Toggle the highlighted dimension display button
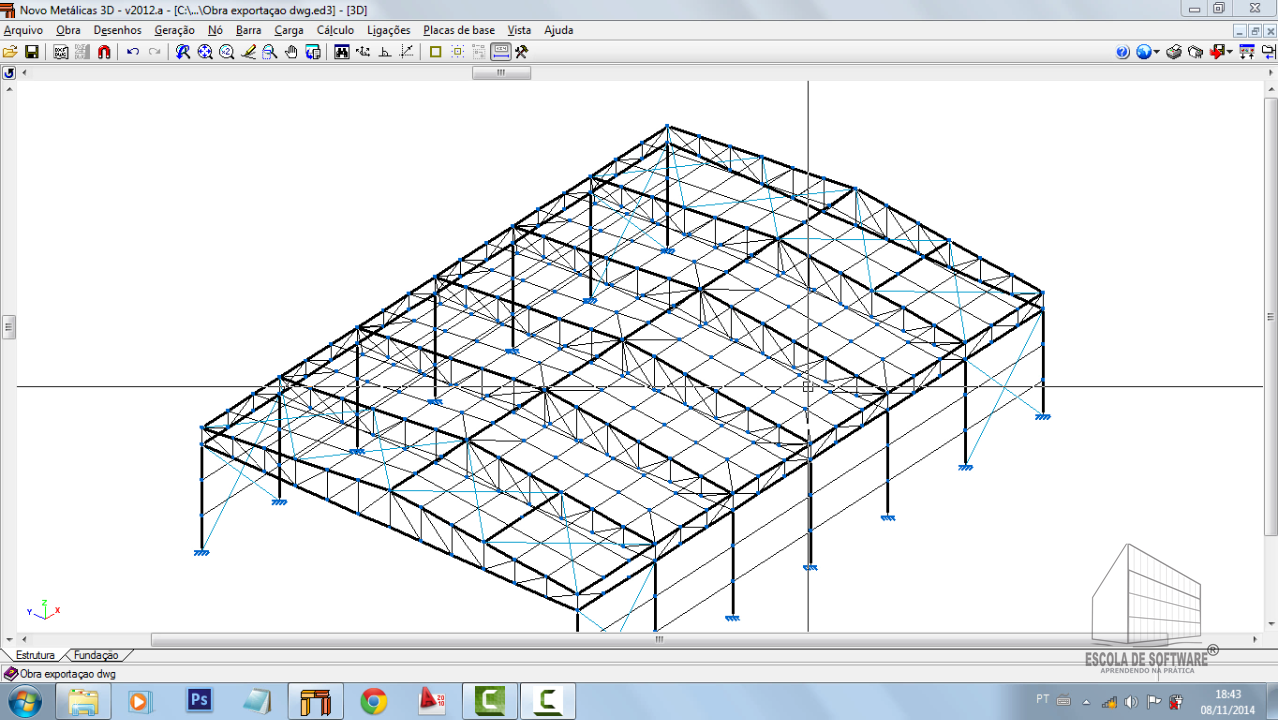This screenshot has width=1278, height=720. [x=500, y=52]
